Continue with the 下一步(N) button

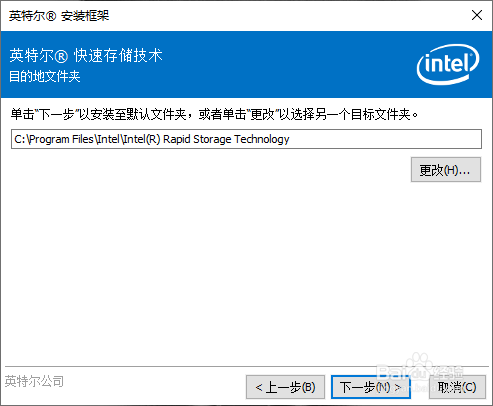coord(371,387)
